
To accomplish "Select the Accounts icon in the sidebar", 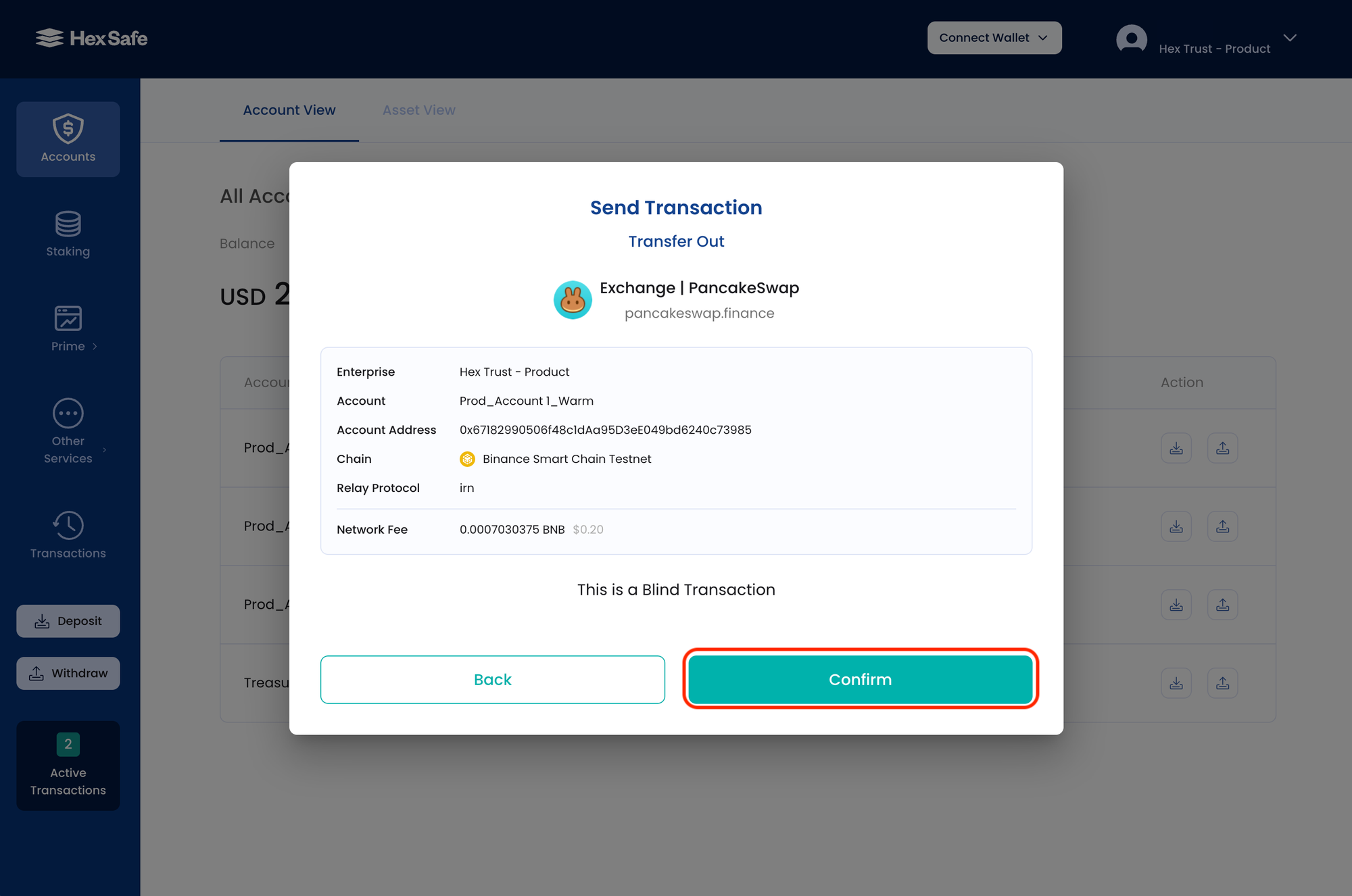I will coord(68,128).
